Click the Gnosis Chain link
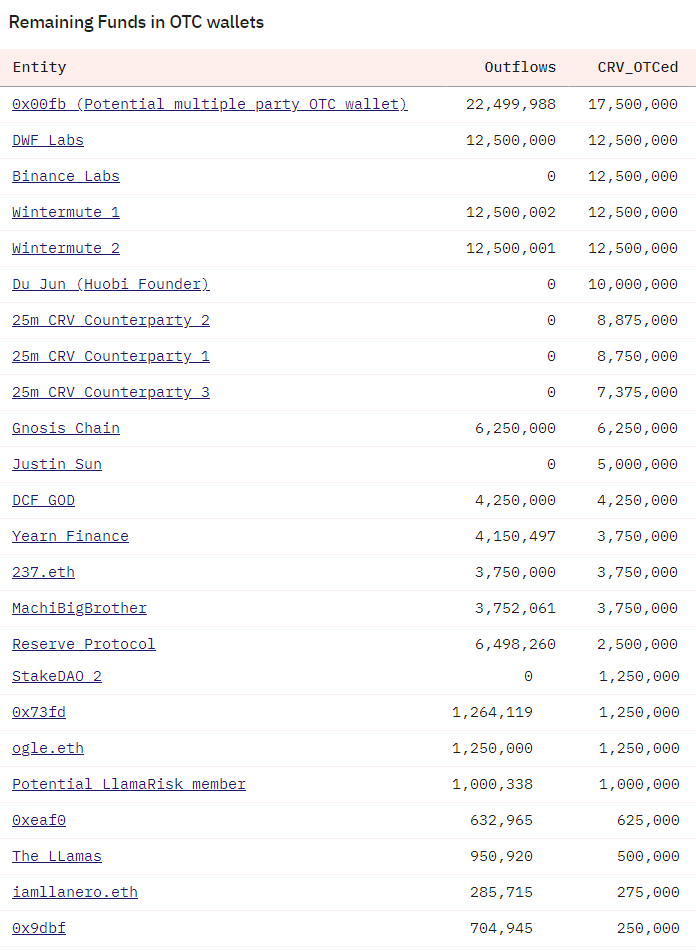 (66, 428)
